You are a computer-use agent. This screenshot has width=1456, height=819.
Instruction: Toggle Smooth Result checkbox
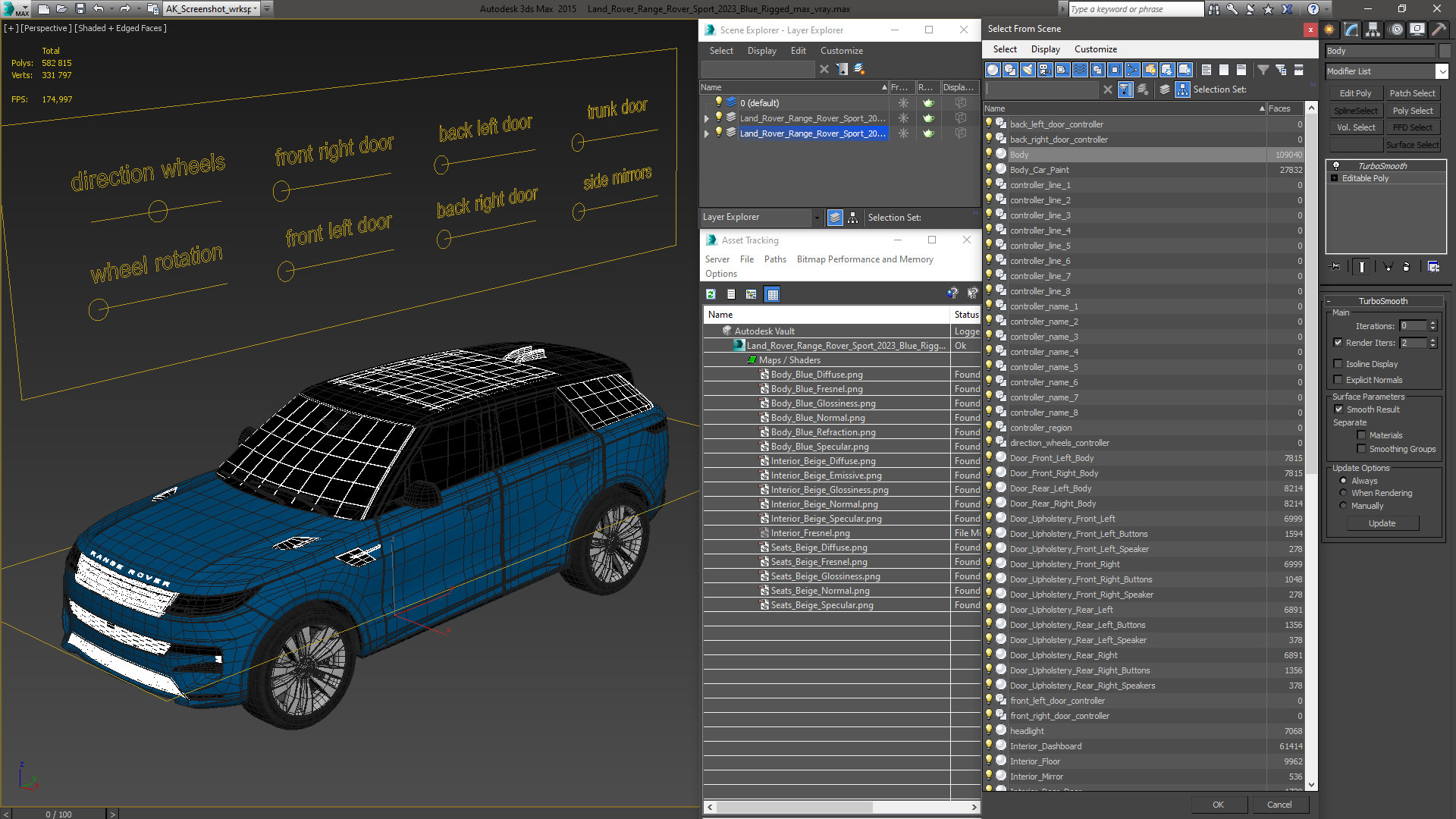1338,409
